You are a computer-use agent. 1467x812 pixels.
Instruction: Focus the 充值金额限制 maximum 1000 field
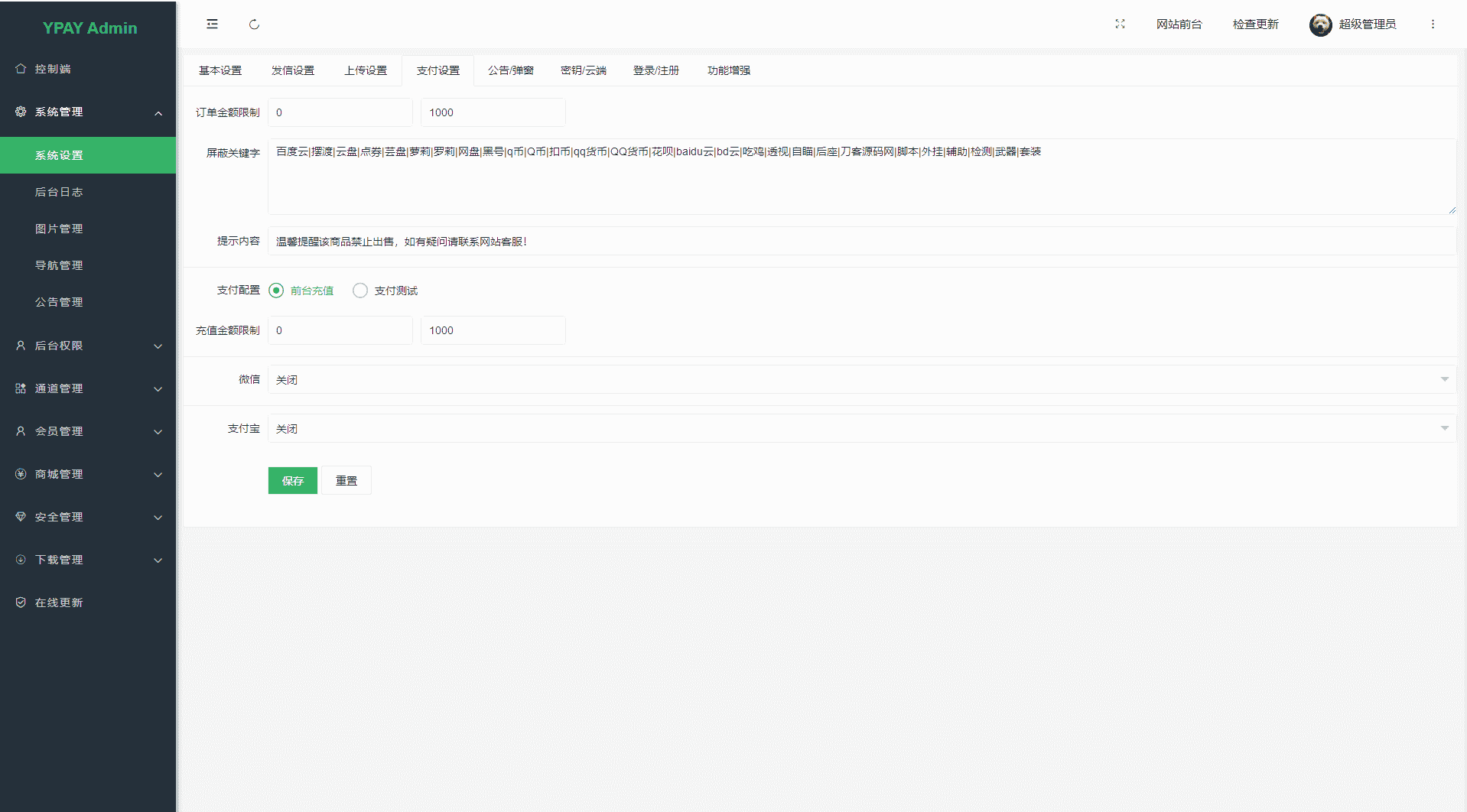coord(493,330)
